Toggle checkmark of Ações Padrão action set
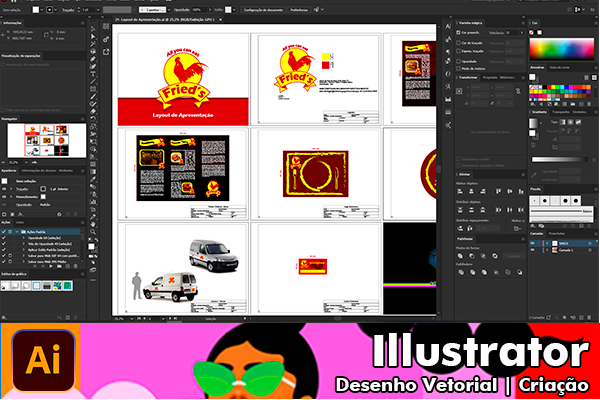Viewport: 600px width, 400px height. click(4, 232)
